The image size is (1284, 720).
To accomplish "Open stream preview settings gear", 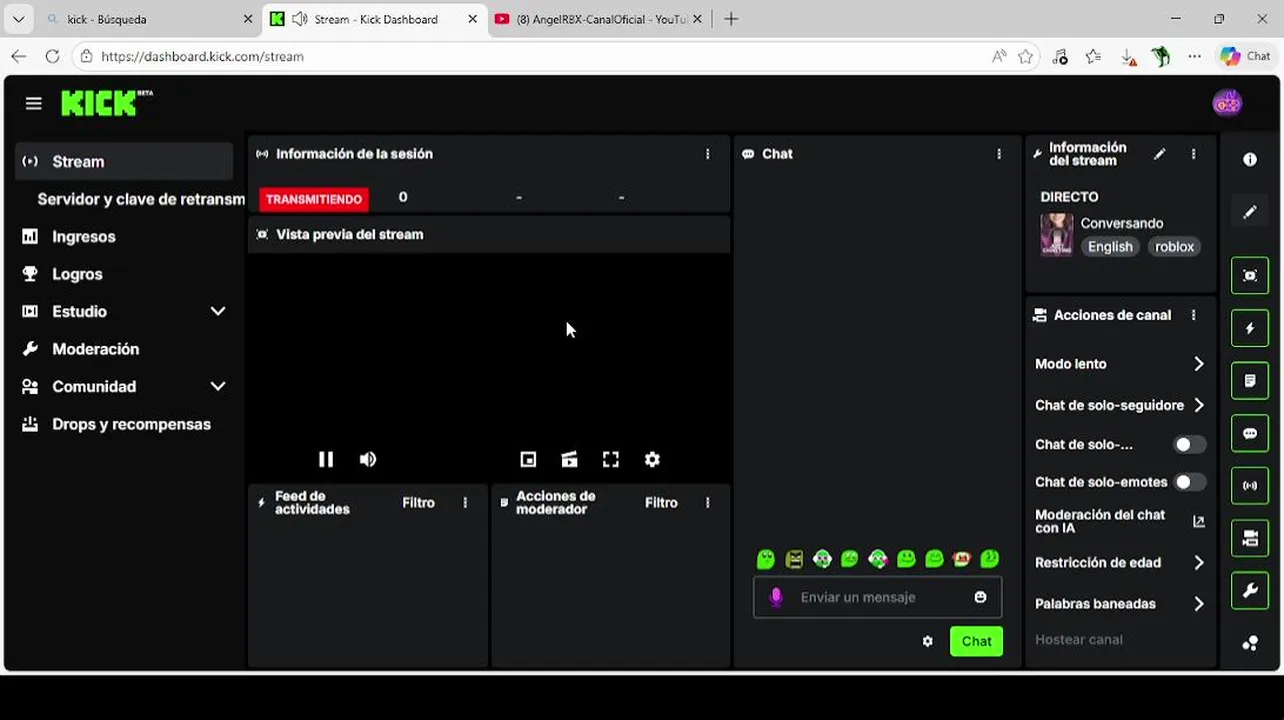I will (x=652, y=459).
